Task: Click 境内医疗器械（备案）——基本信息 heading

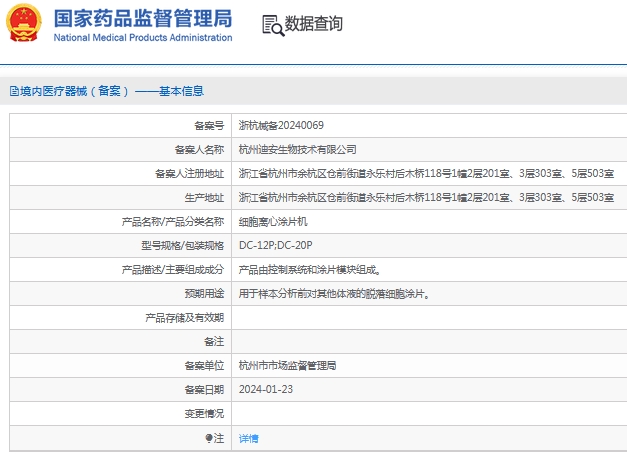Action: (112, 91)
